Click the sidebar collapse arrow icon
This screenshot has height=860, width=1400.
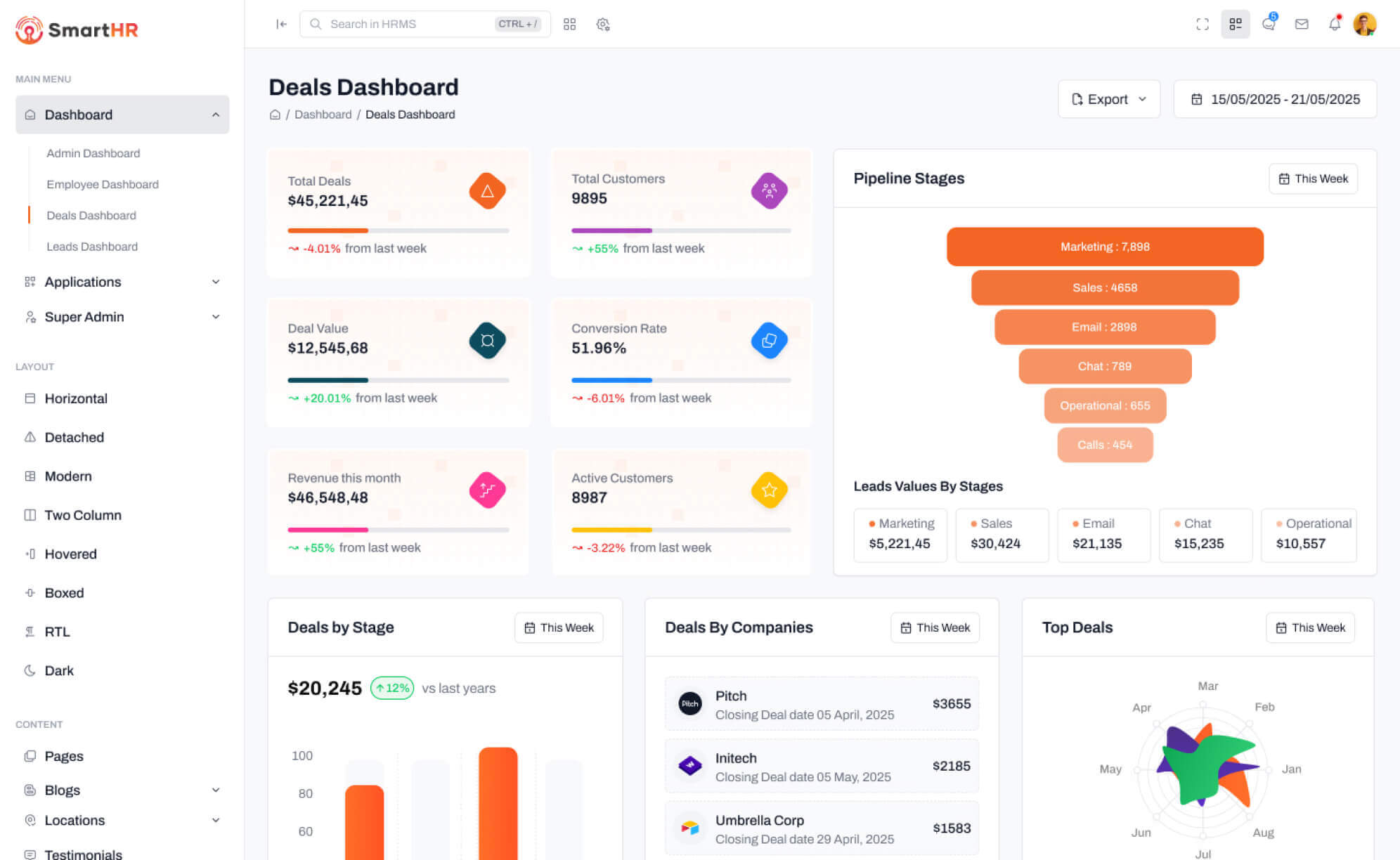tap(281, 24)
